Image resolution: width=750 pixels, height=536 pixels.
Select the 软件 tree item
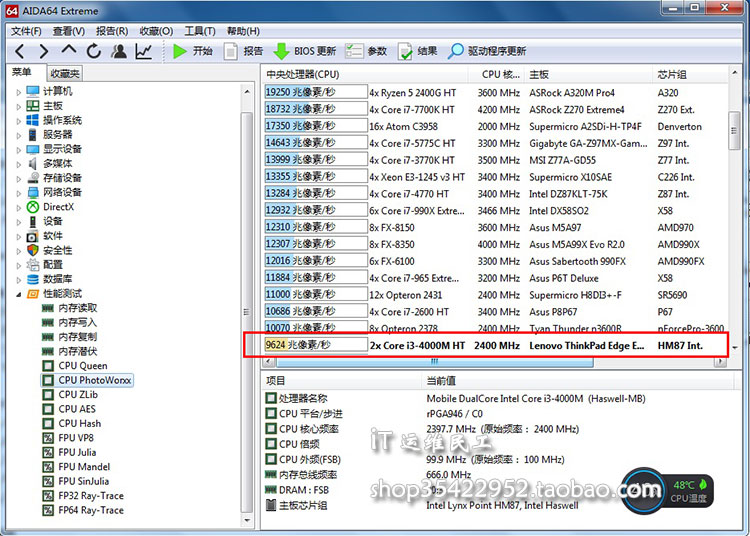[44, 236]
